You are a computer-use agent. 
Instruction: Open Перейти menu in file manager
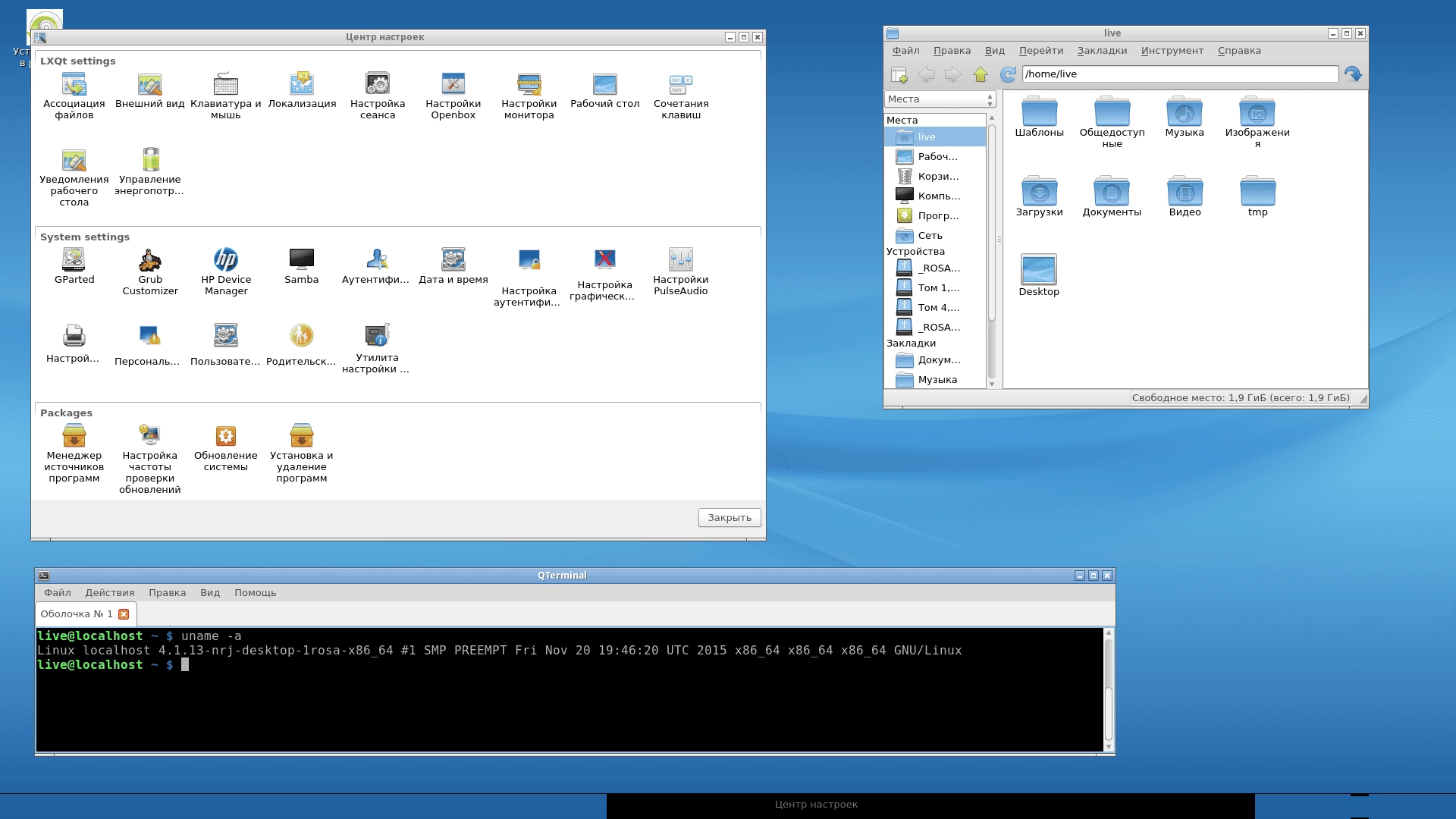(1041, 51)
